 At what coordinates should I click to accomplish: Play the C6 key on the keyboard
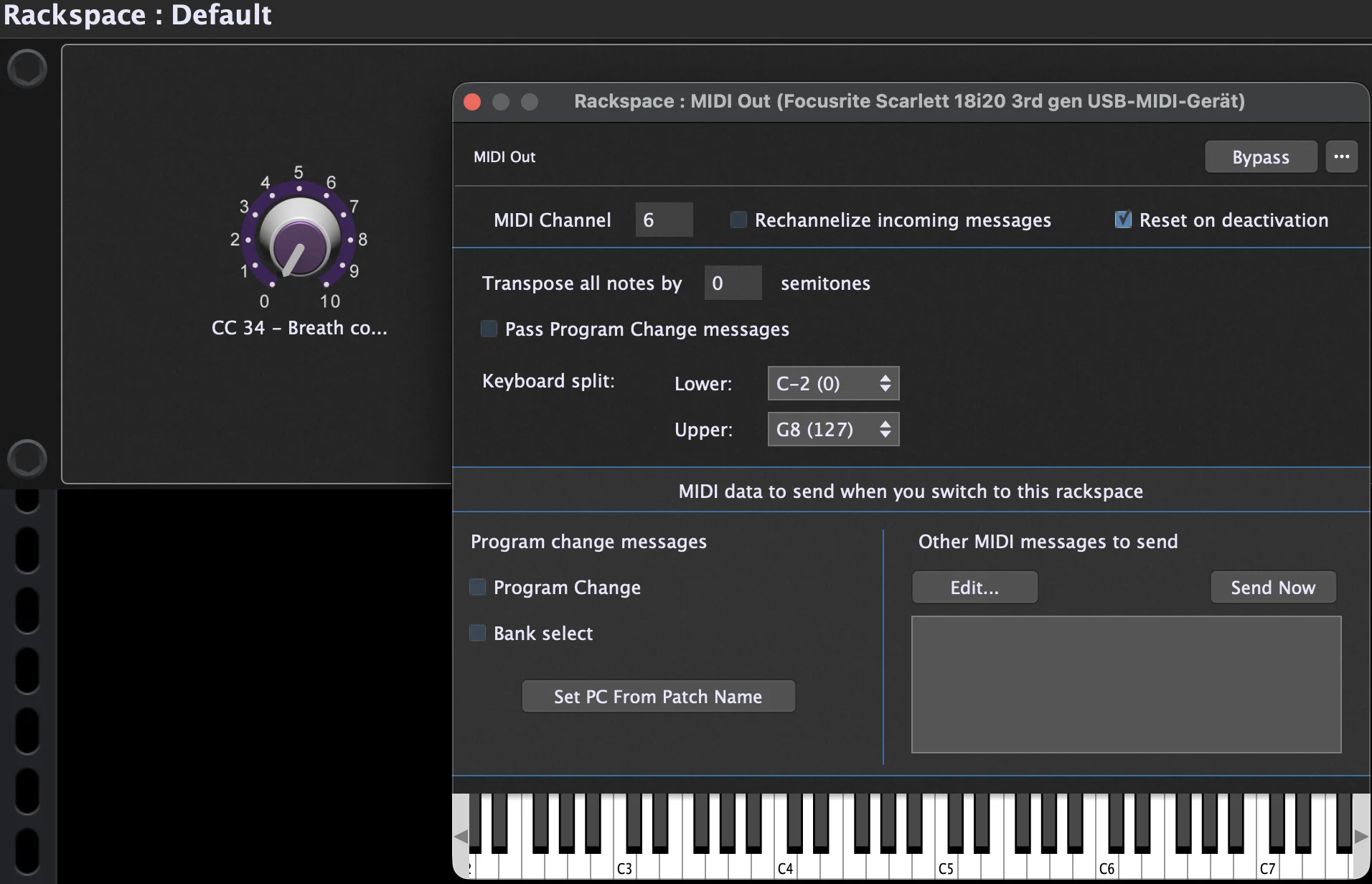(1106, 867)
